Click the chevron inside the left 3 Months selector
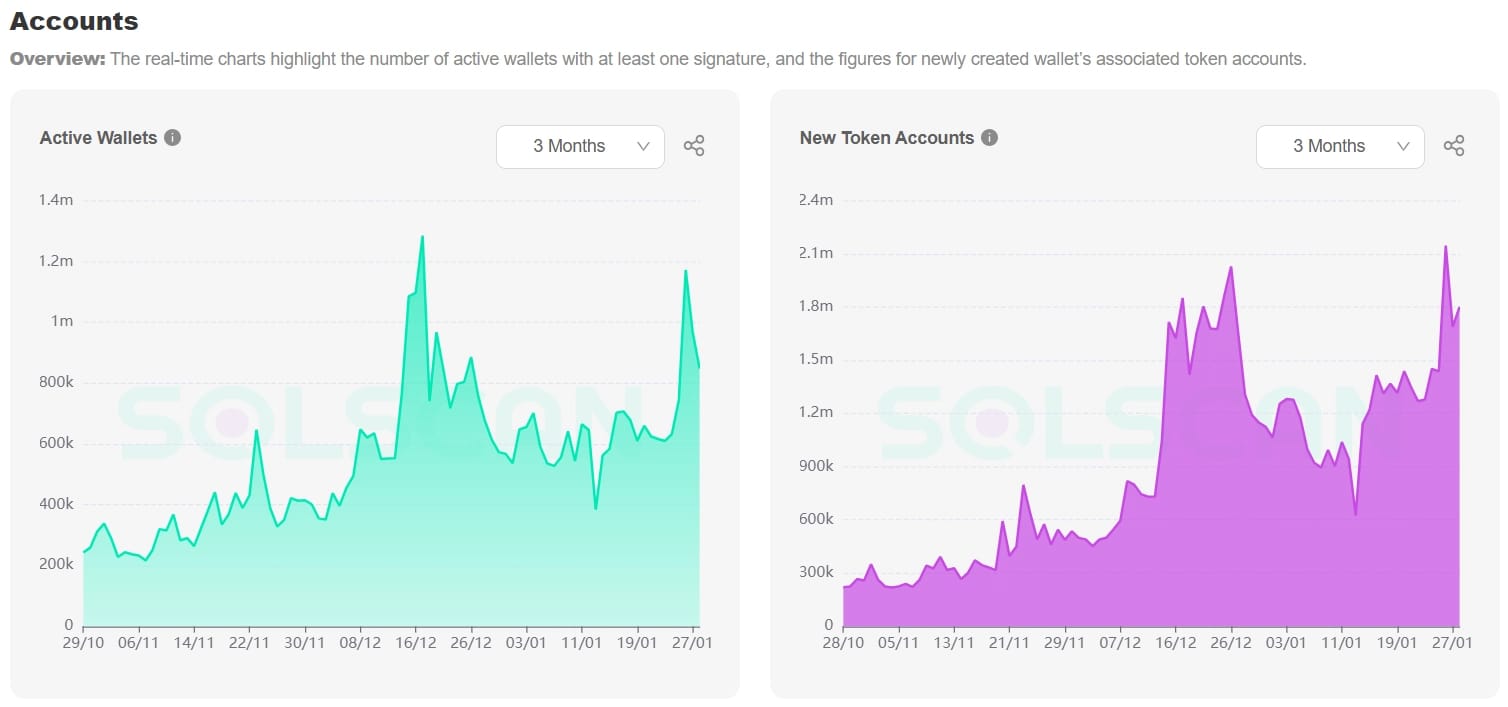 pos(643,146)
